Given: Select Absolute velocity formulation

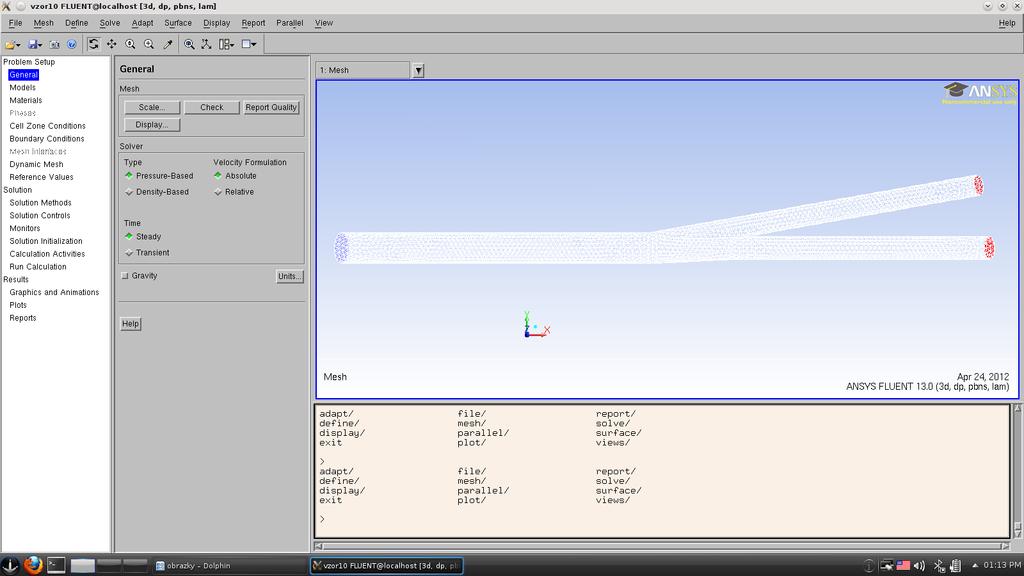Looking at the screenshot, I should coord(235,176).
